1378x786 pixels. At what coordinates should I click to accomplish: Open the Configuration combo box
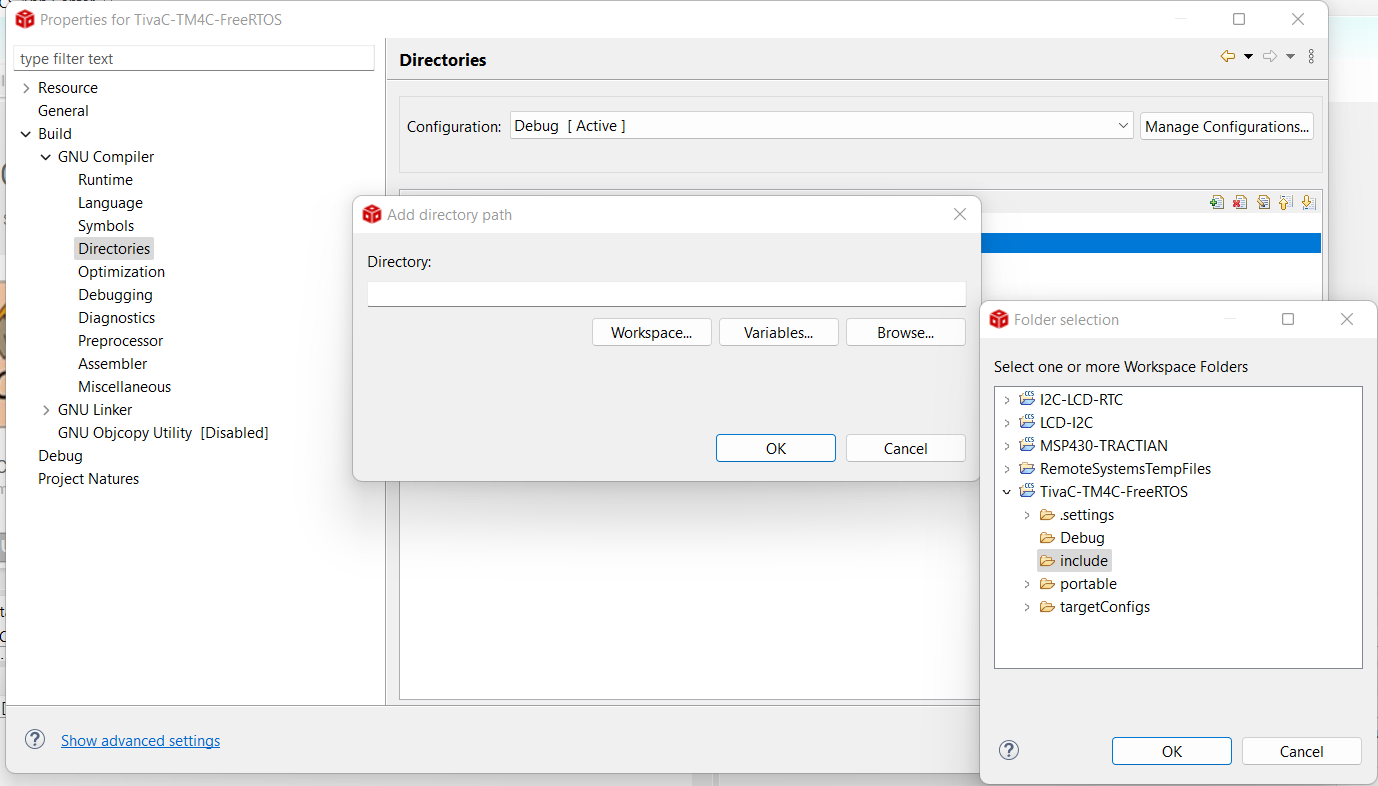821,126
